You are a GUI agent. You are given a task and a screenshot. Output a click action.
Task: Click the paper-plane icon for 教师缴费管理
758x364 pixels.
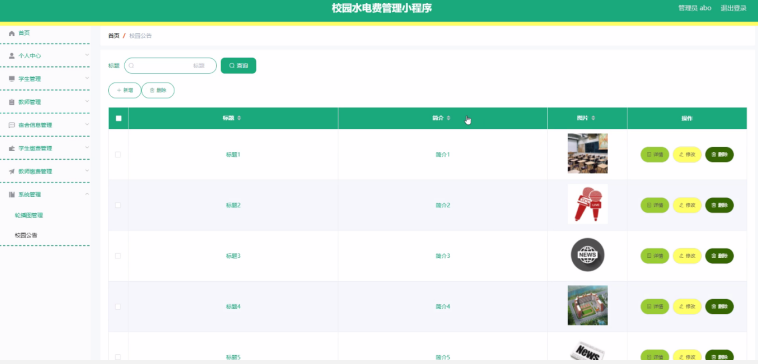coord(12,171)
